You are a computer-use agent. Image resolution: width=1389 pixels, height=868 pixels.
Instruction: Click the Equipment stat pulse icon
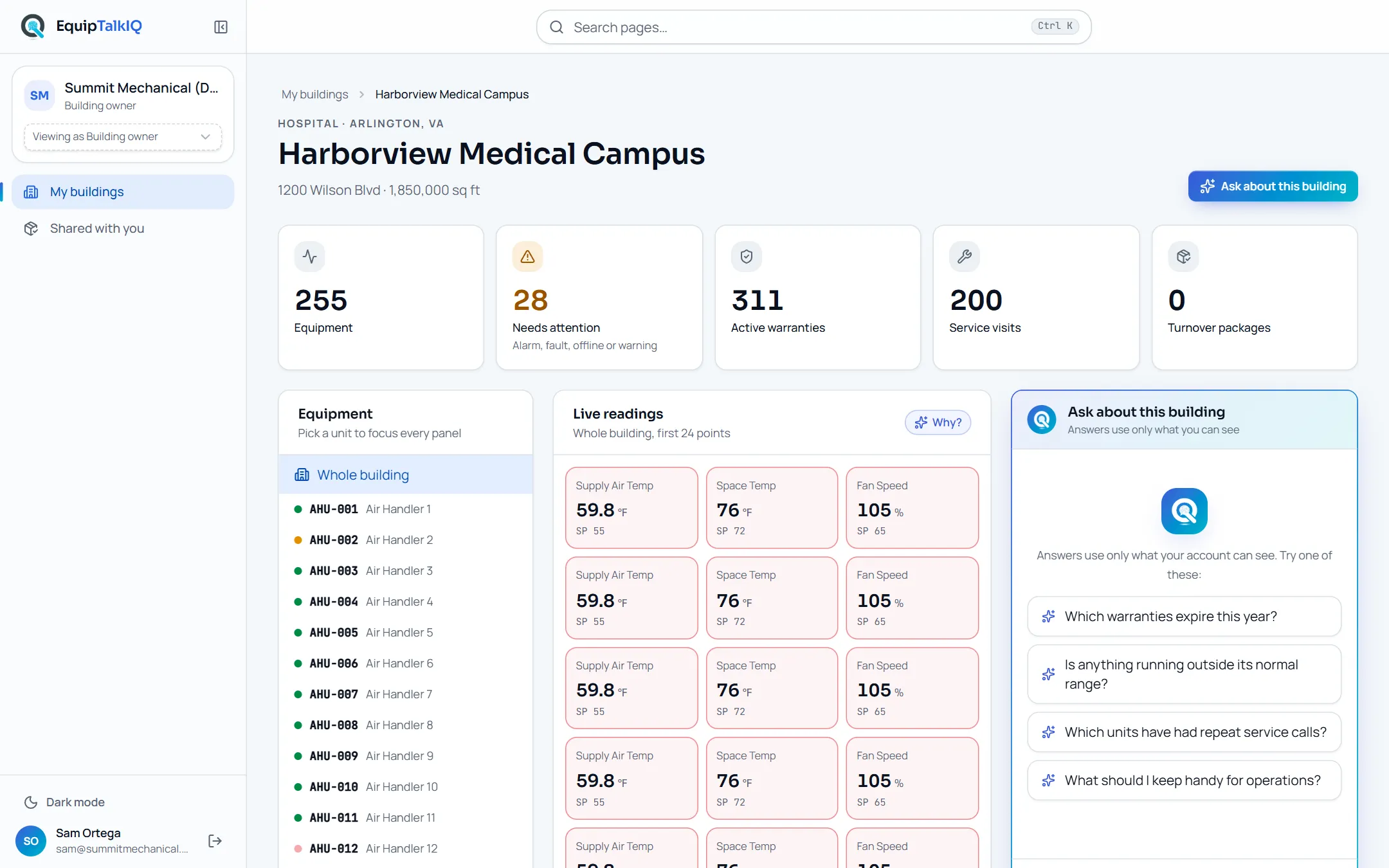point(310,257)
